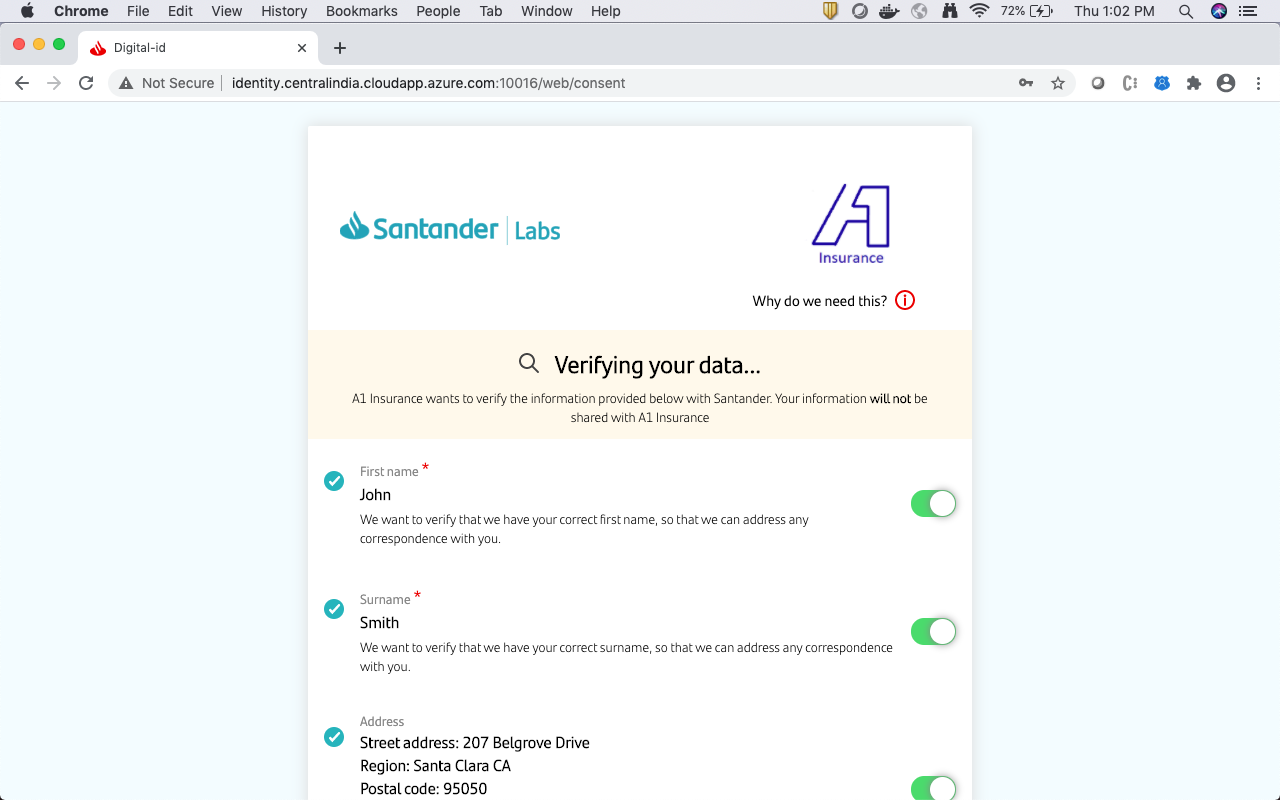The image size is (1280, 800).
Task: Open a new tab with the plus button
Action: click(x=340, y=48)
